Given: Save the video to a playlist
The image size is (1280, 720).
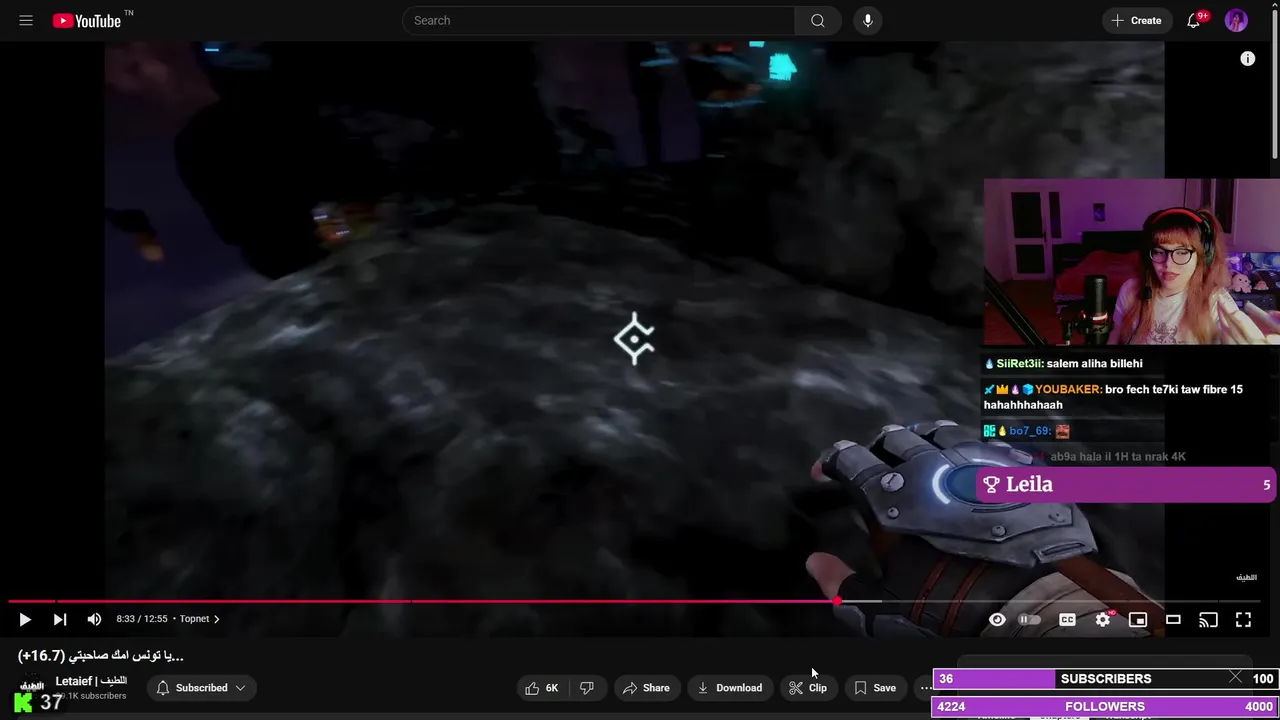Looking at the screenshot, I should [x=875, y=688].
